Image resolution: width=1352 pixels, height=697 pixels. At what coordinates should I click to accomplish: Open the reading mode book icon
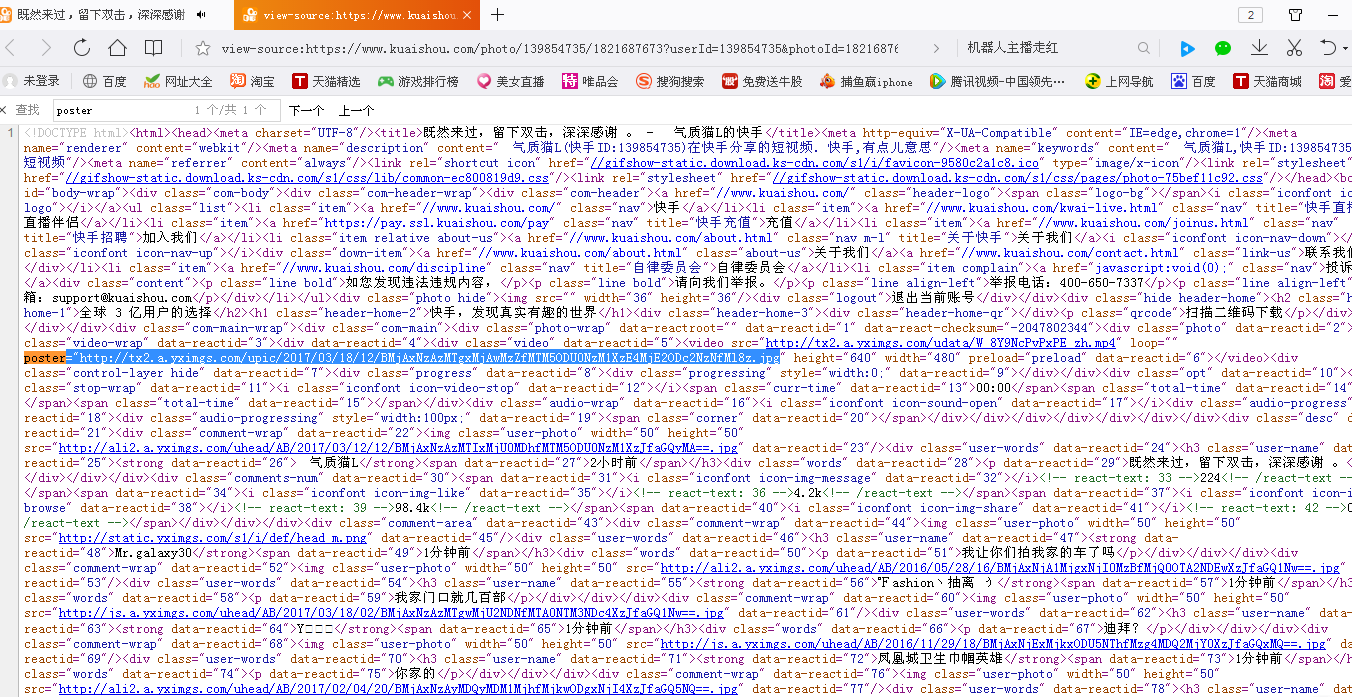[x=153, y=48]
